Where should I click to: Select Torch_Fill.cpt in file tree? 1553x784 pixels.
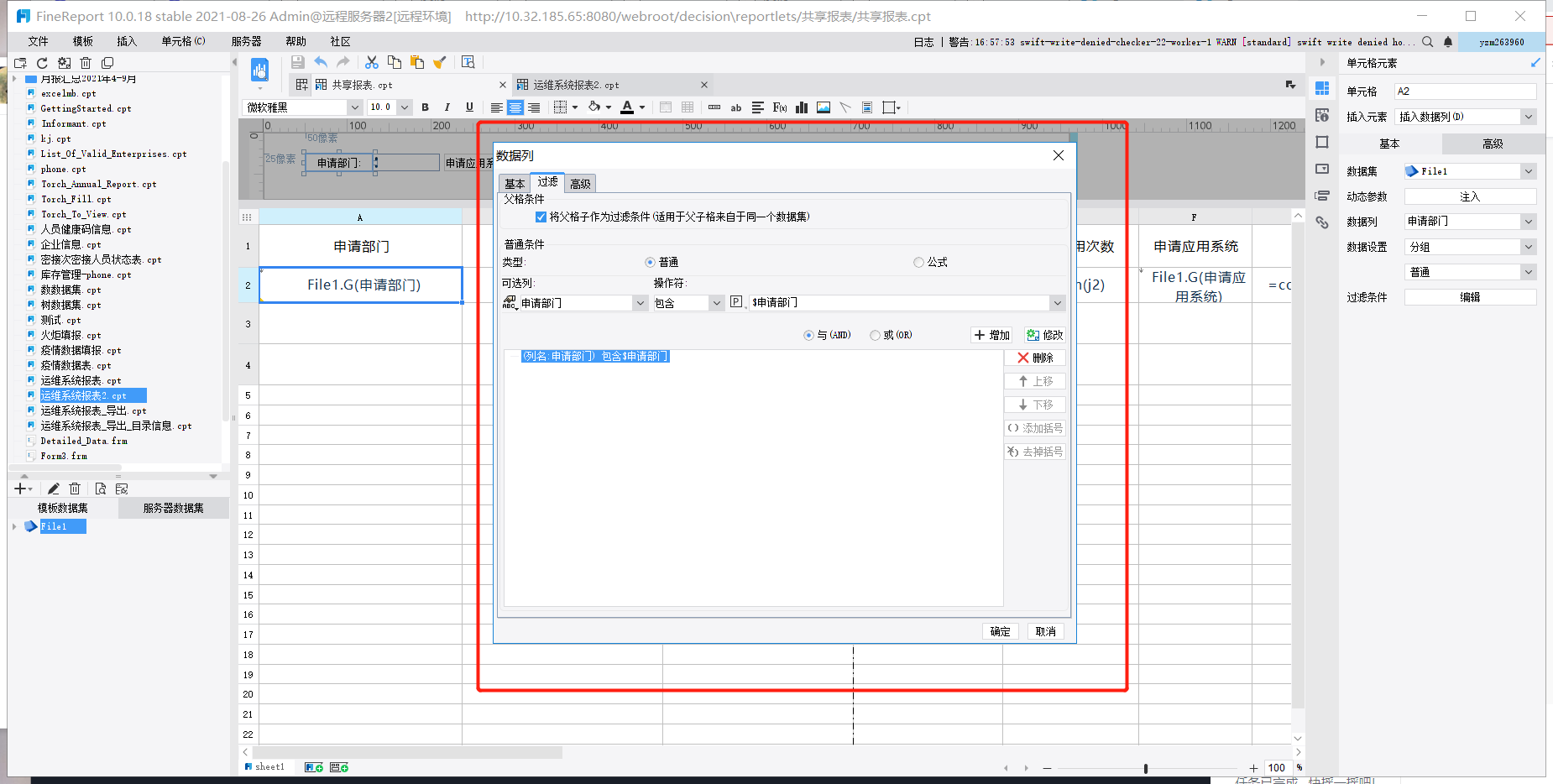[x=76, y=199]
